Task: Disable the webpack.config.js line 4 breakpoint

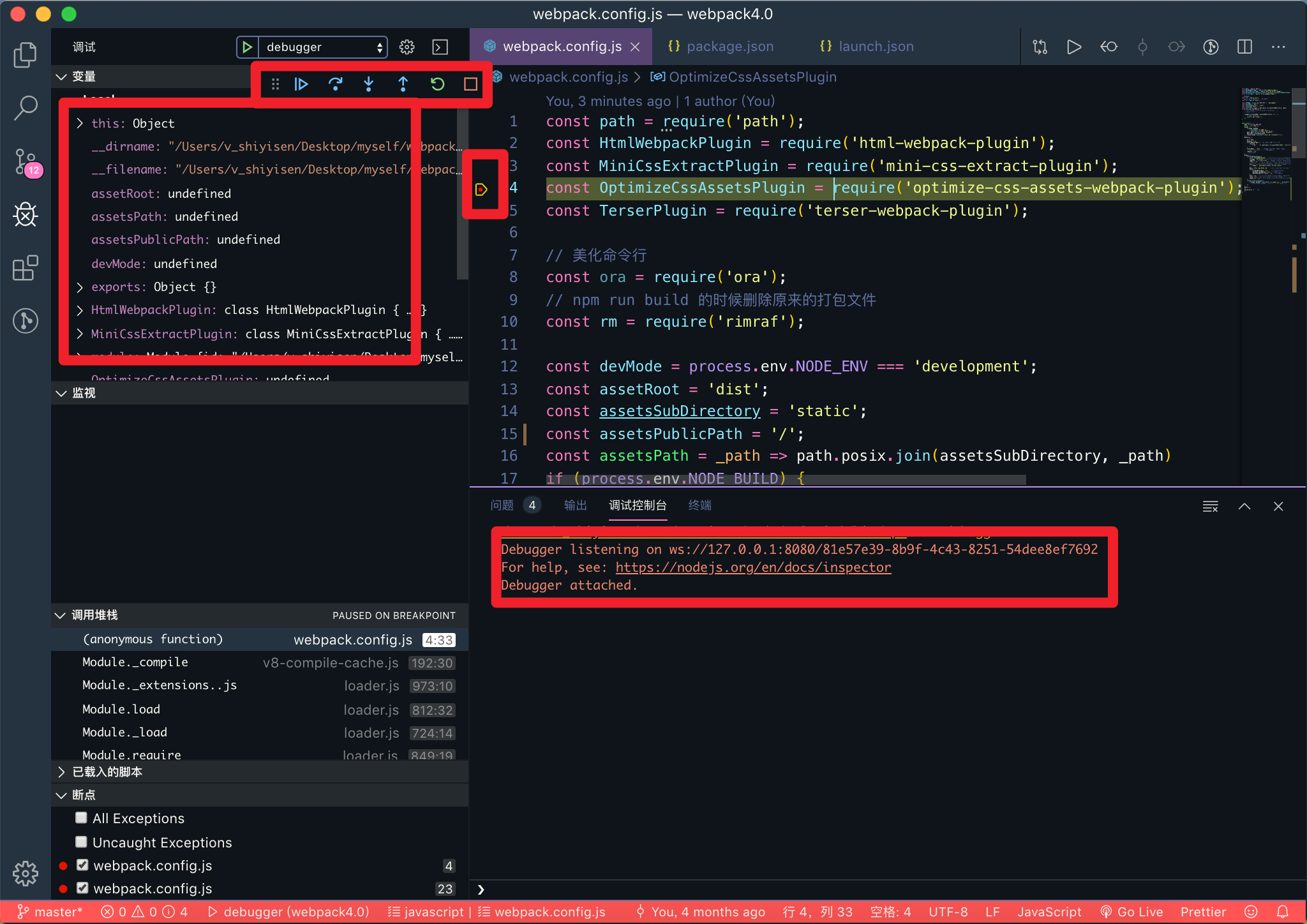Action: [83, 865]
